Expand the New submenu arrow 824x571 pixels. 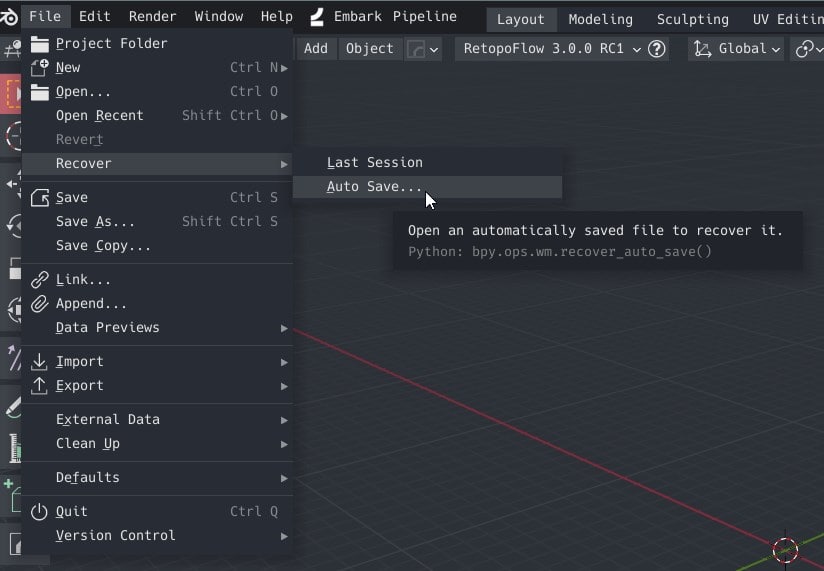click(x=284, y=68)
